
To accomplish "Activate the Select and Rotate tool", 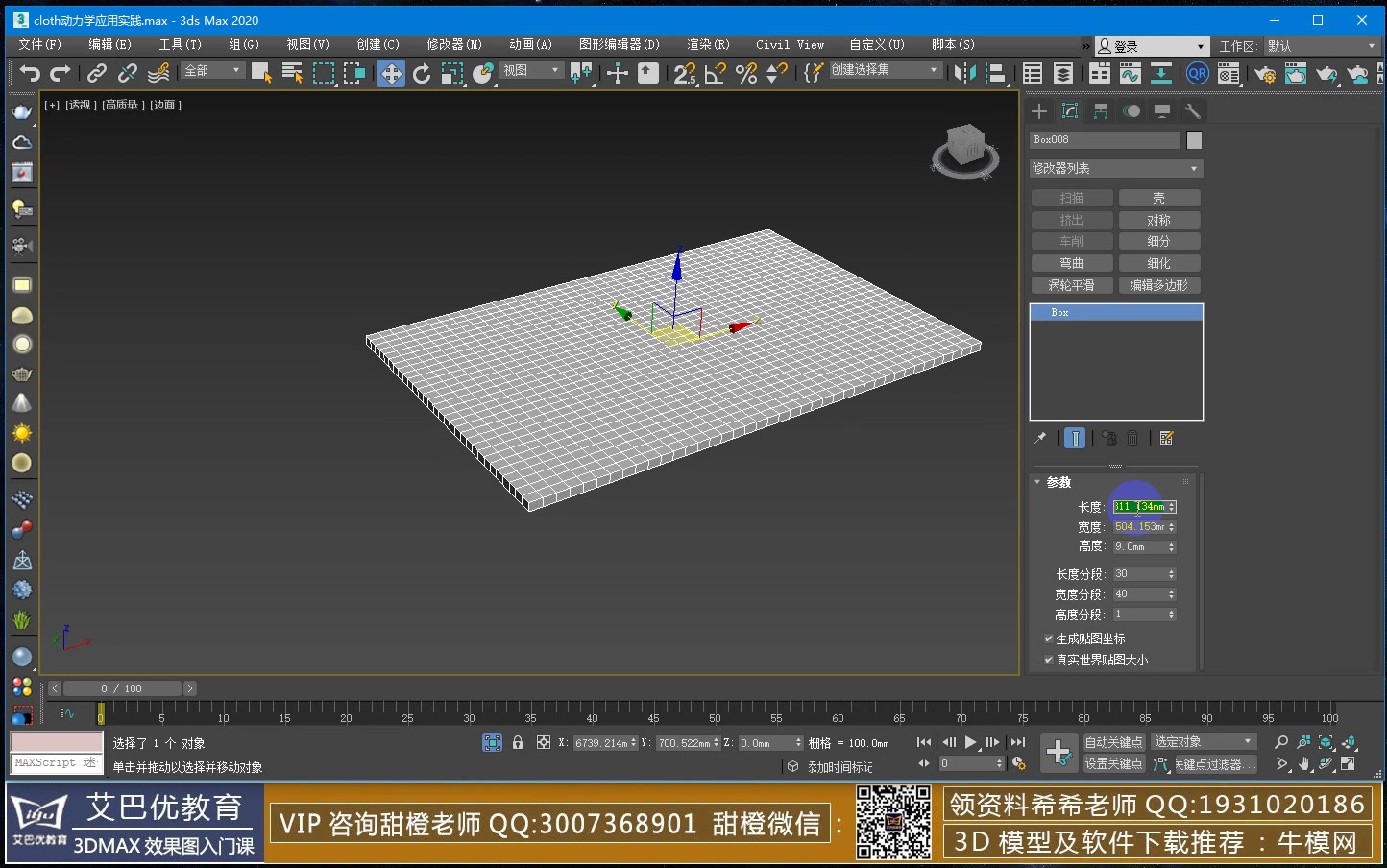I will 422,74.
